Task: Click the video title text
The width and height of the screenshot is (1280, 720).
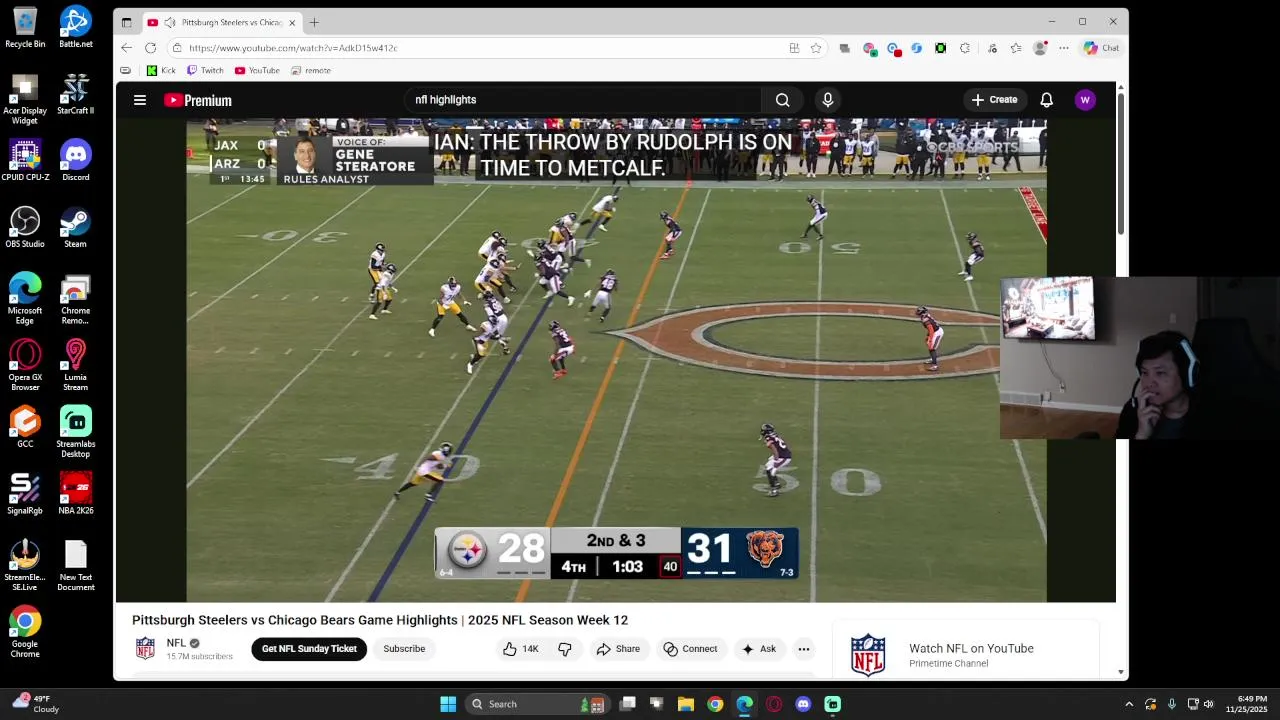Action: pyautogui.click(x=380, y=620)
